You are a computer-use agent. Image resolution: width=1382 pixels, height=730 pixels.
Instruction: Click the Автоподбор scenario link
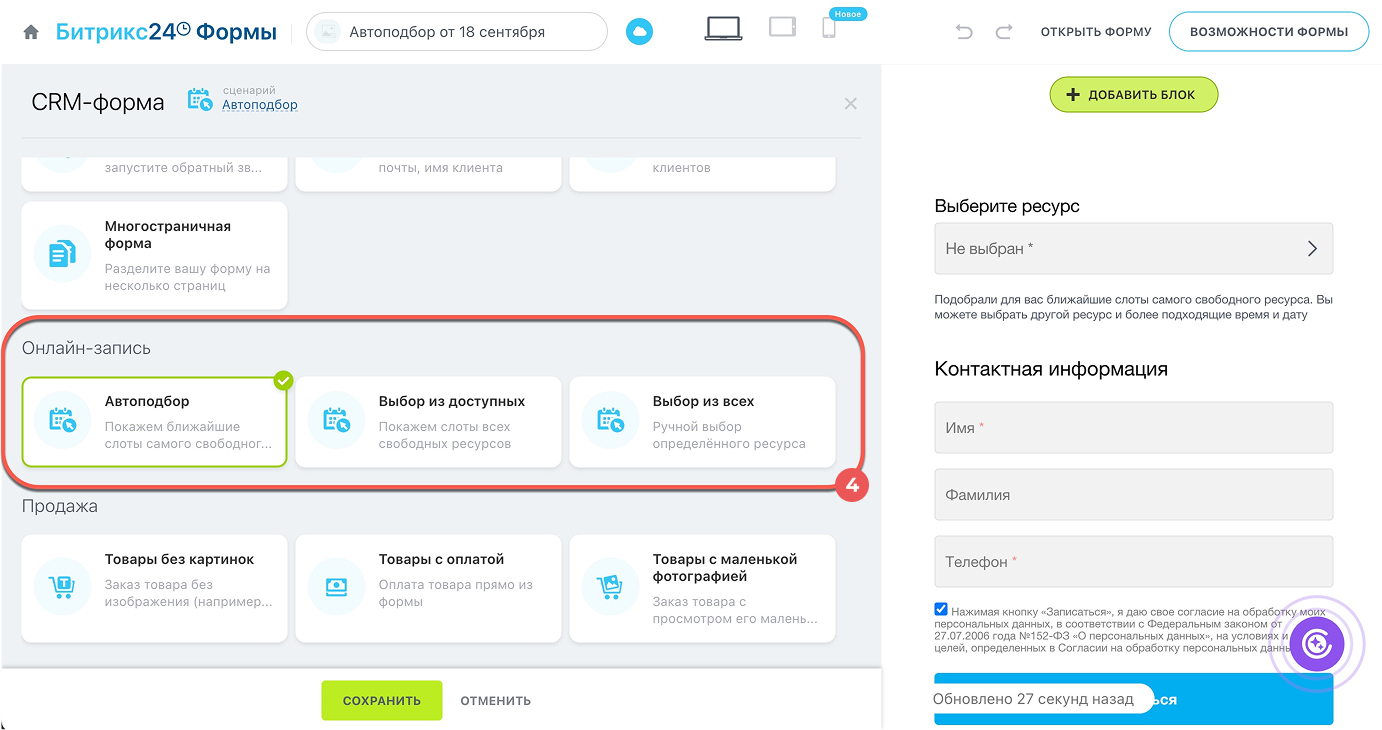click(259, 105)
